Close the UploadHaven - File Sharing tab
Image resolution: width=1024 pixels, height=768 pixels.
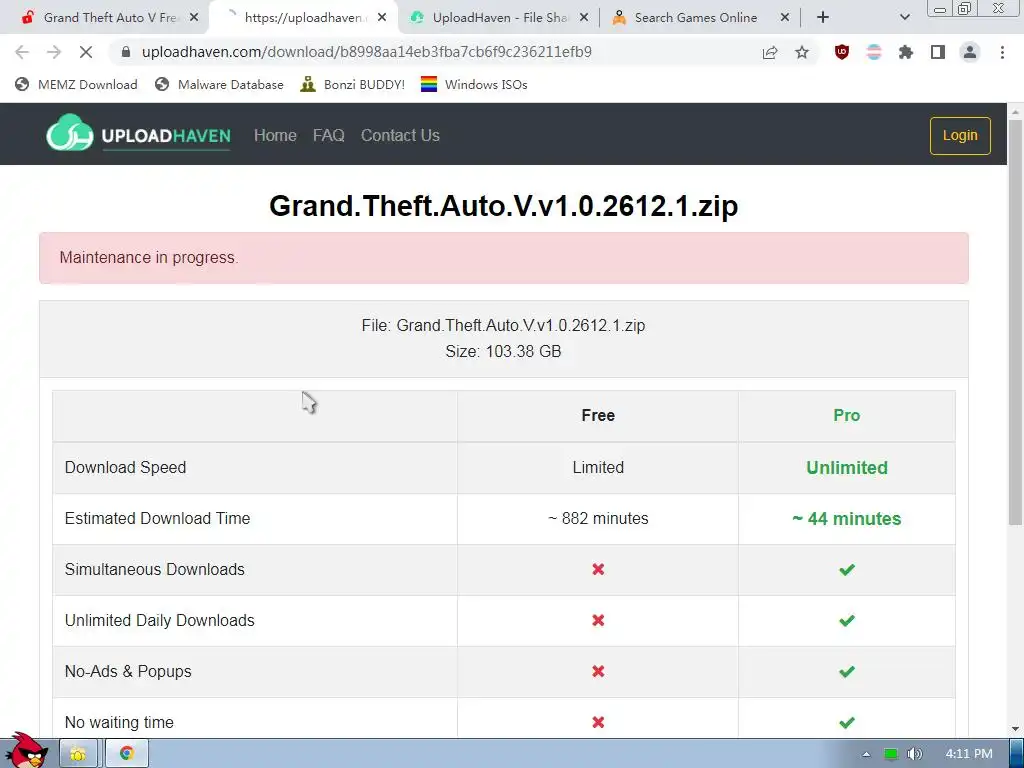584,18
